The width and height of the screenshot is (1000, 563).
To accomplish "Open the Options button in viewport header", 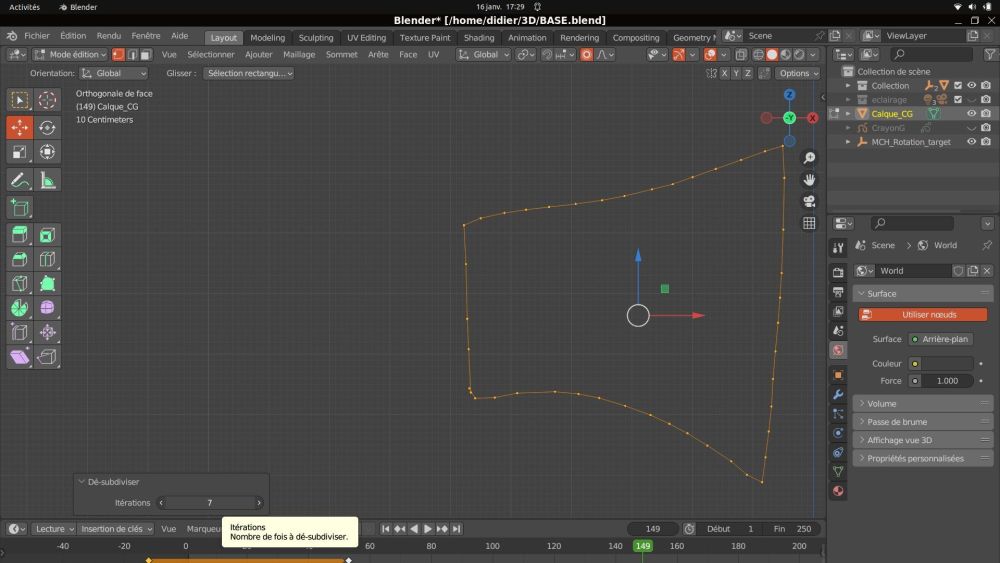I will [797, 73].
